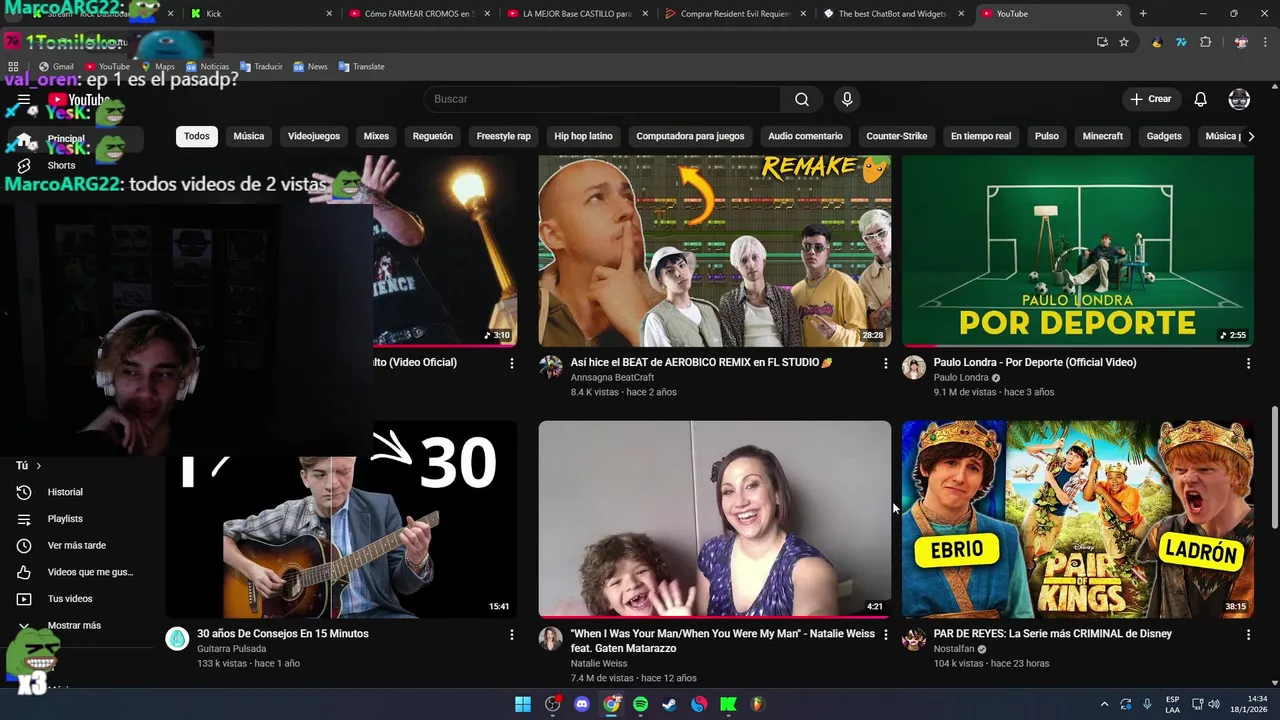Click the Guitarra Pulsada channel avatar
Viewport: 1280px width, 720px height.
pos(177,639)
